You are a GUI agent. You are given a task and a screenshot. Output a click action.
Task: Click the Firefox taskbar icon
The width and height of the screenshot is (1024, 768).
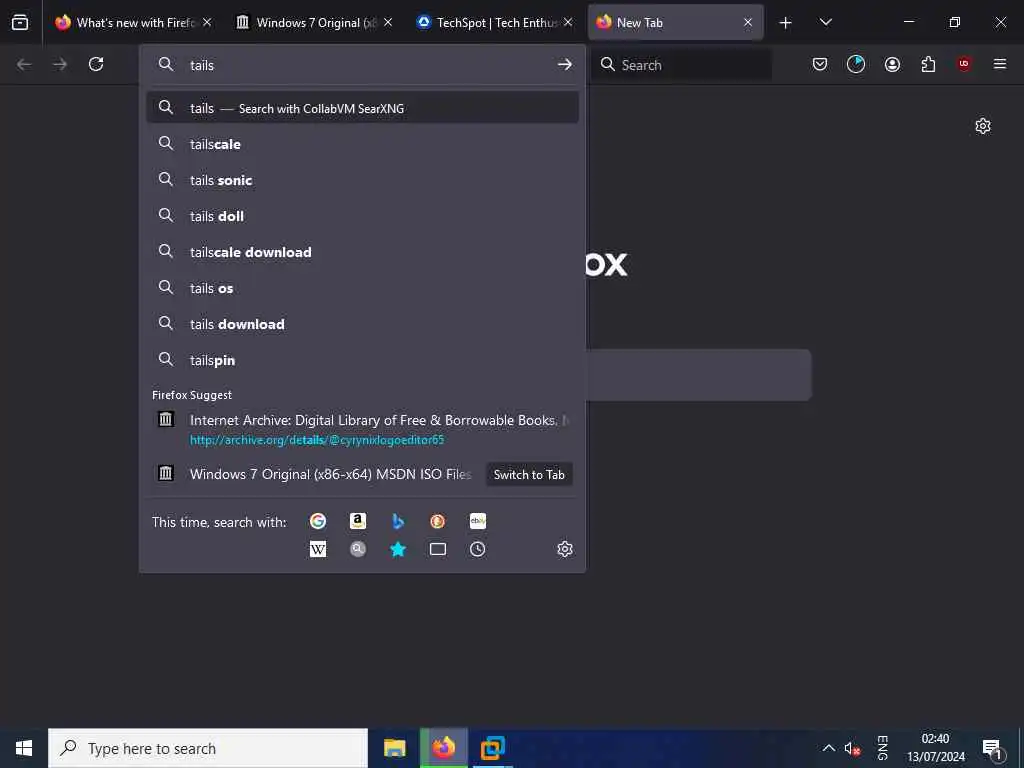pos(444,748)
